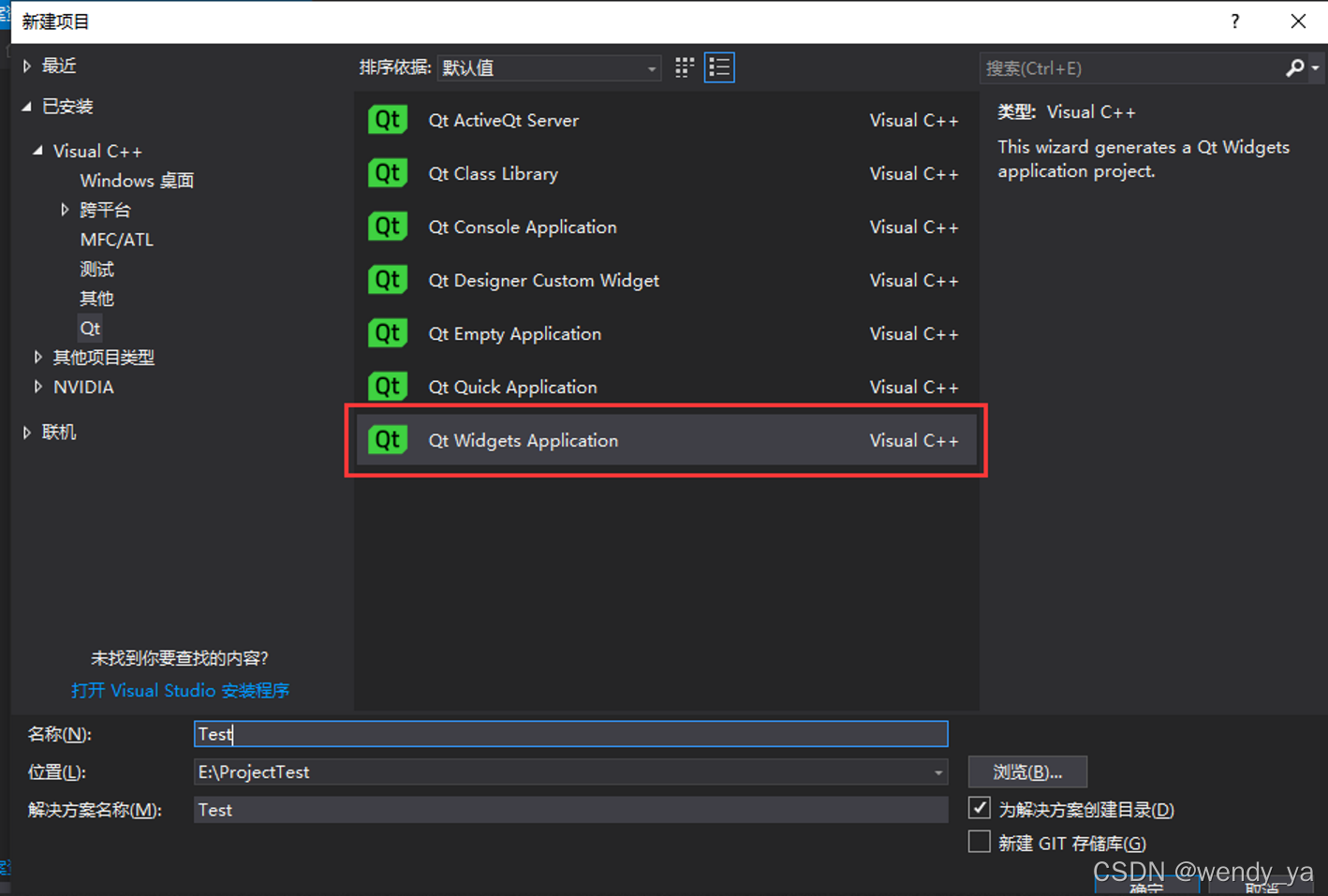This screenshot has height=896, width=1328.
Task: Select the Qt Class Library template text
Action: point(493,173)
